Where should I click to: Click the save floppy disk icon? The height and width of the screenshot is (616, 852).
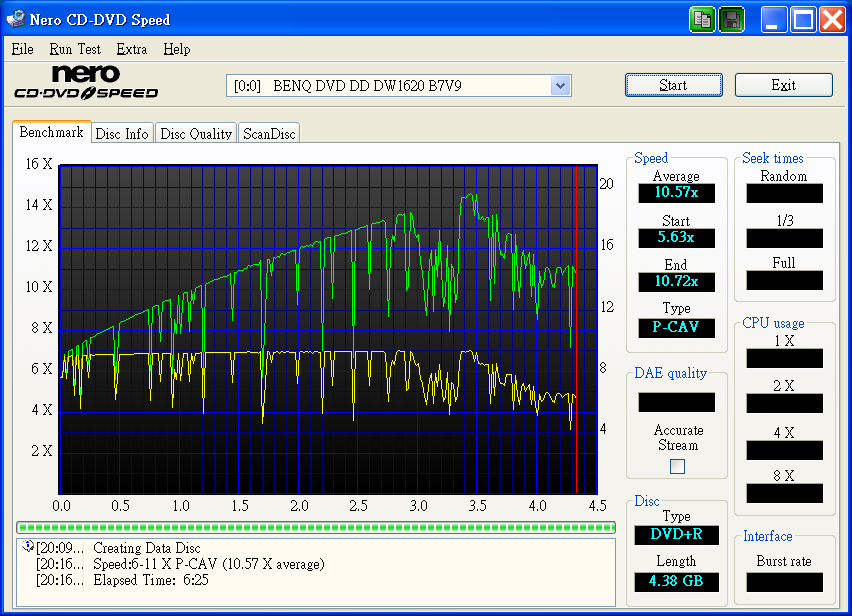tap(731, 20)
